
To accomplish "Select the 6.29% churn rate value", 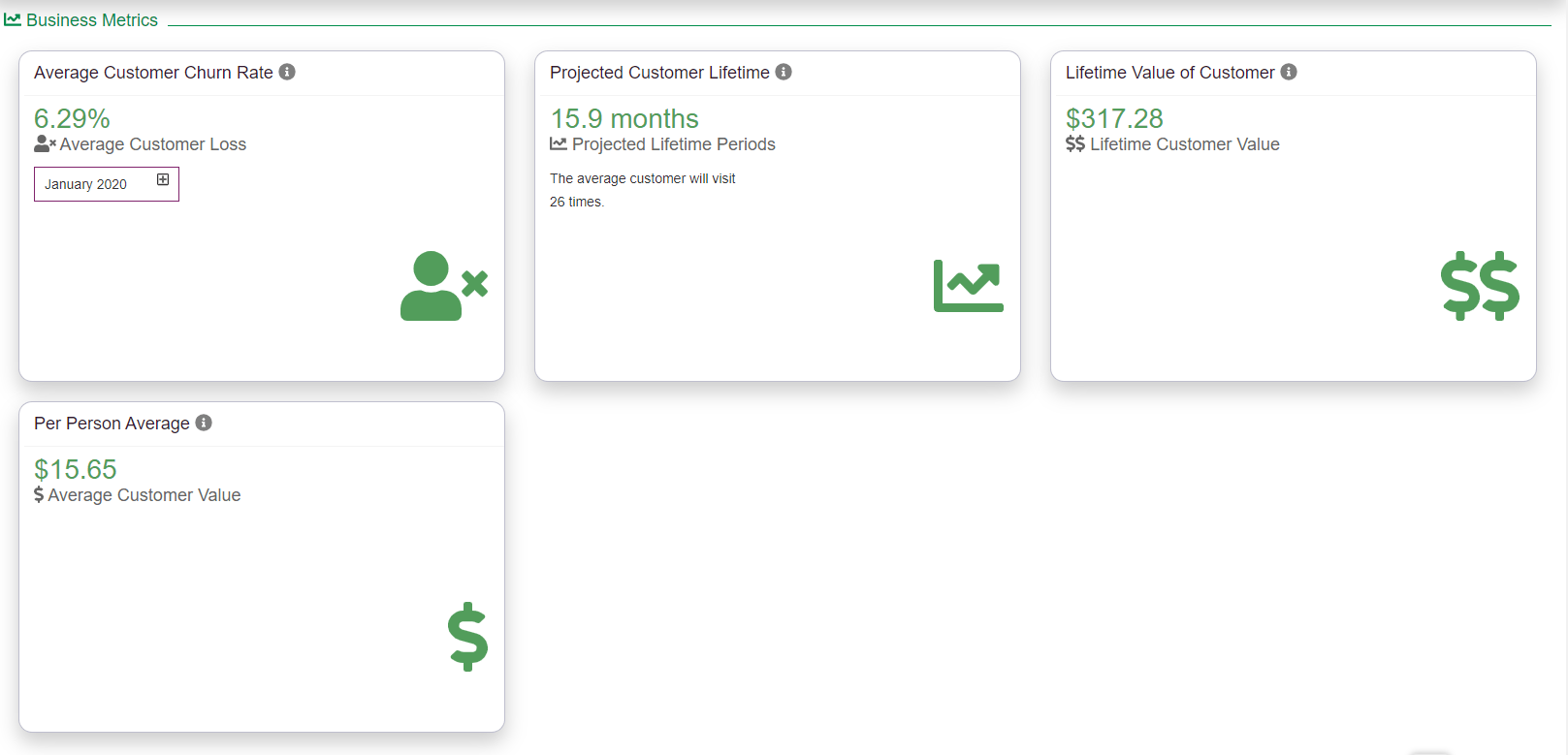I will [x=72, y=118].
